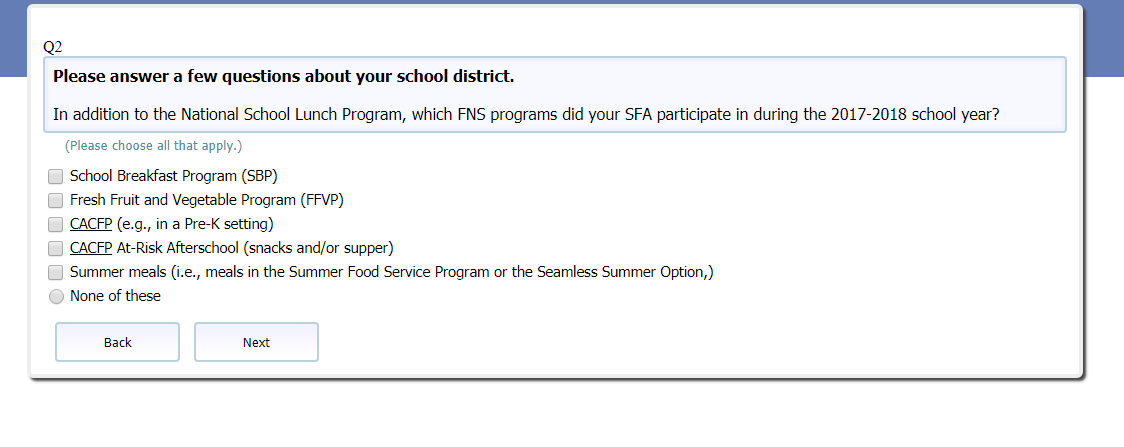Image resolution: width=1124 pixels, height=447 pixels.
Task: Click the '(e.g., in a Pre-K setting)' text
Action: [x=195, y=224]
